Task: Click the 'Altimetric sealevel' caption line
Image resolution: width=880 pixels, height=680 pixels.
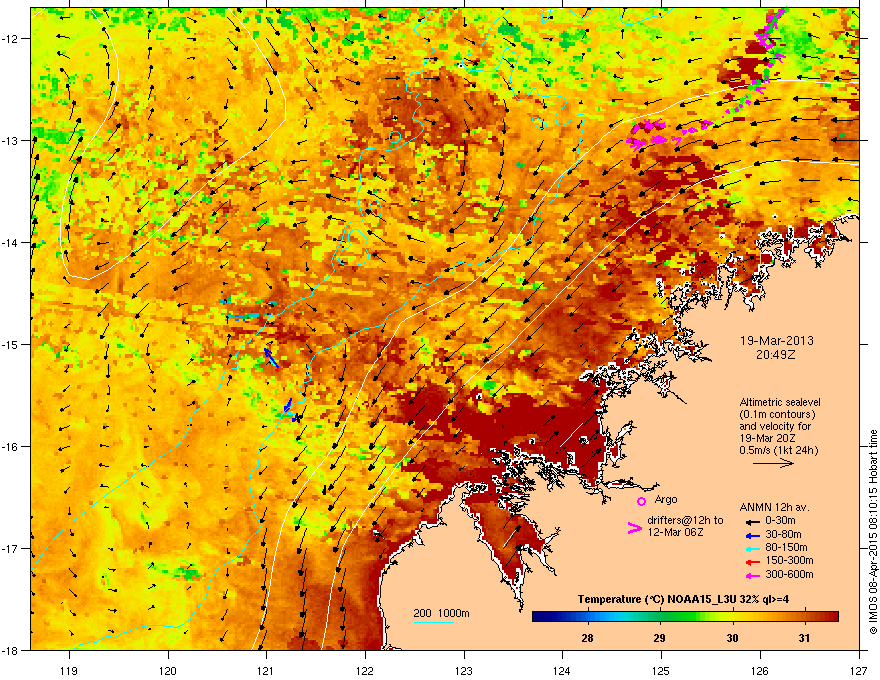Action: pos(780,402)
